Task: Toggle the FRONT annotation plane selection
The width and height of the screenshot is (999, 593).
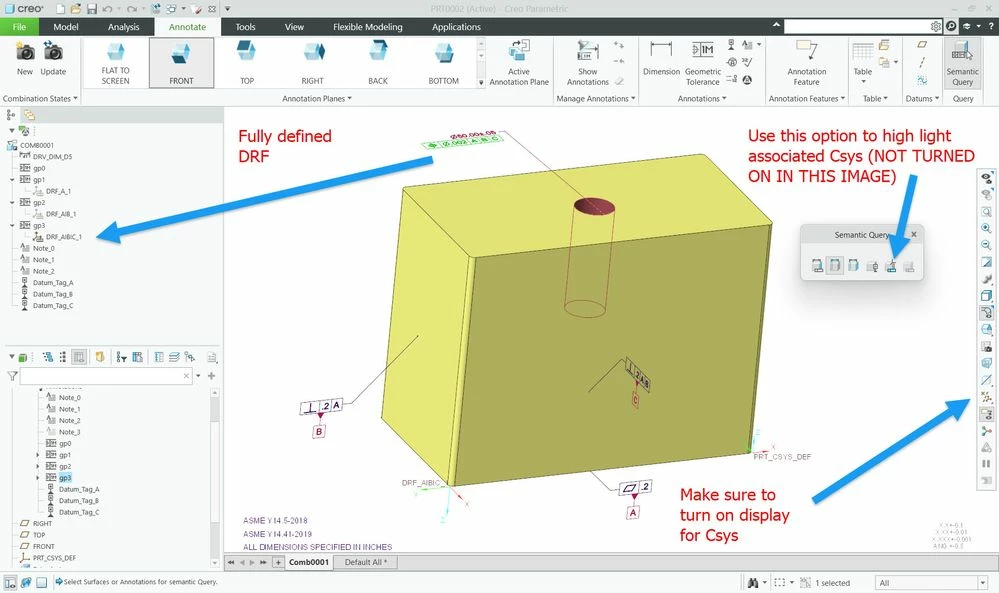Action: [x=181, y=62]
